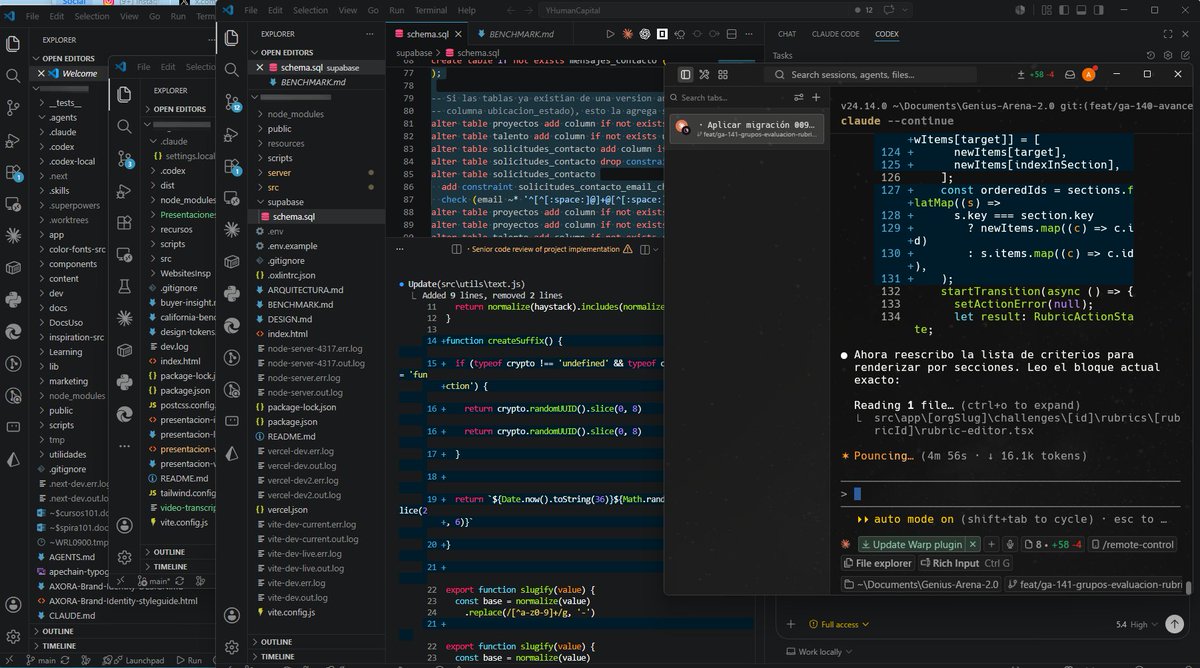The height and width of the screenshot is (668, 1200).
Task: Select CODEX tab
Action: click(886, 33)
